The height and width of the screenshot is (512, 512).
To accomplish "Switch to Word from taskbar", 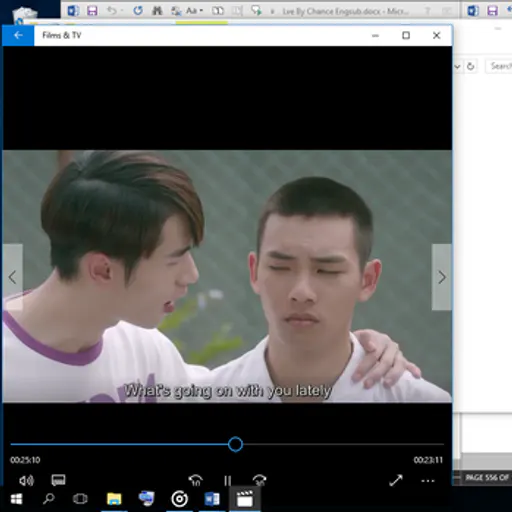I will click(212, 499).
